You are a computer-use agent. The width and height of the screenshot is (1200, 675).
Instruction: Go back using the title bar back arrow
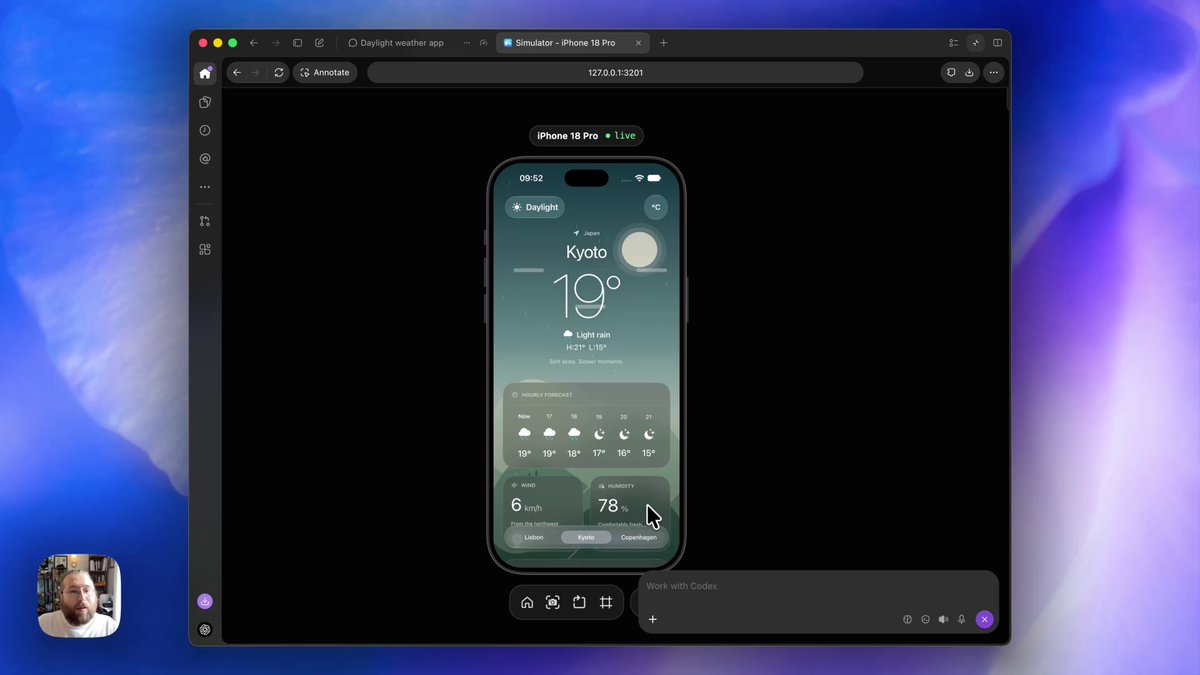[x=254, y=43]
